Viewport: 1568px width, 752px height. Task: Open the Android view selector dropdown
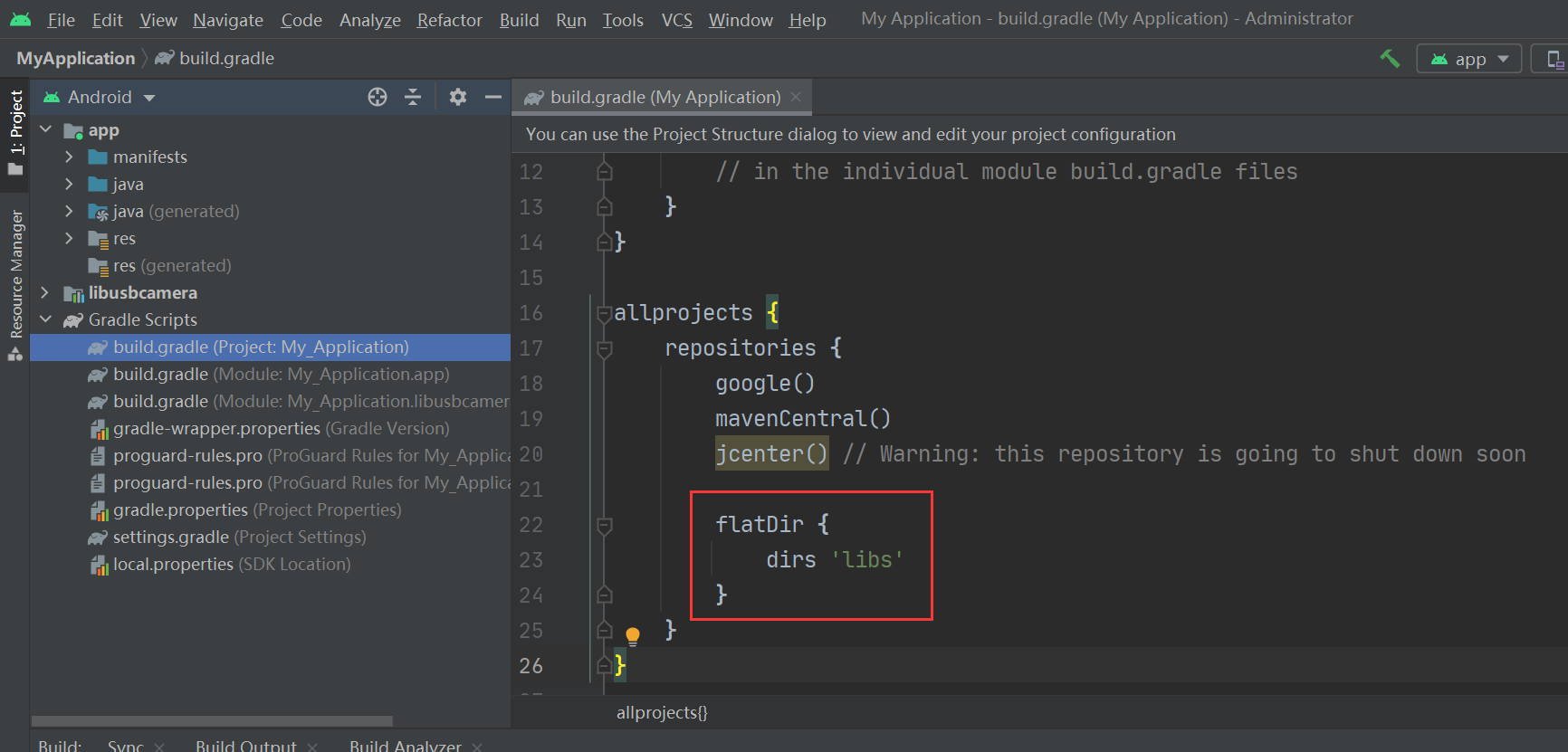(x=100, y=97)
